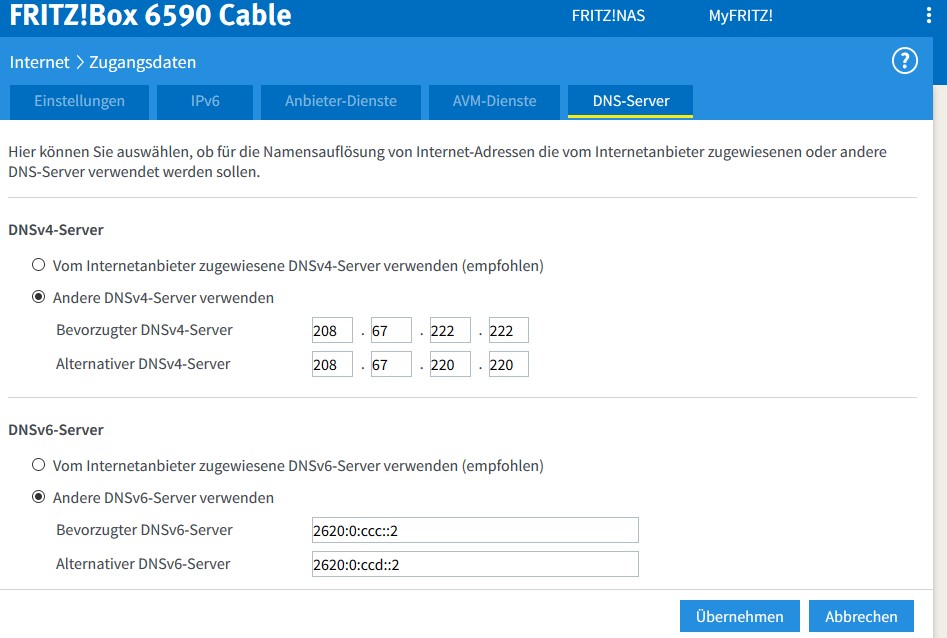The width and height of the screenshot is (947, 638).
Task: Open the help question mark icon
Action: [904, 62]
